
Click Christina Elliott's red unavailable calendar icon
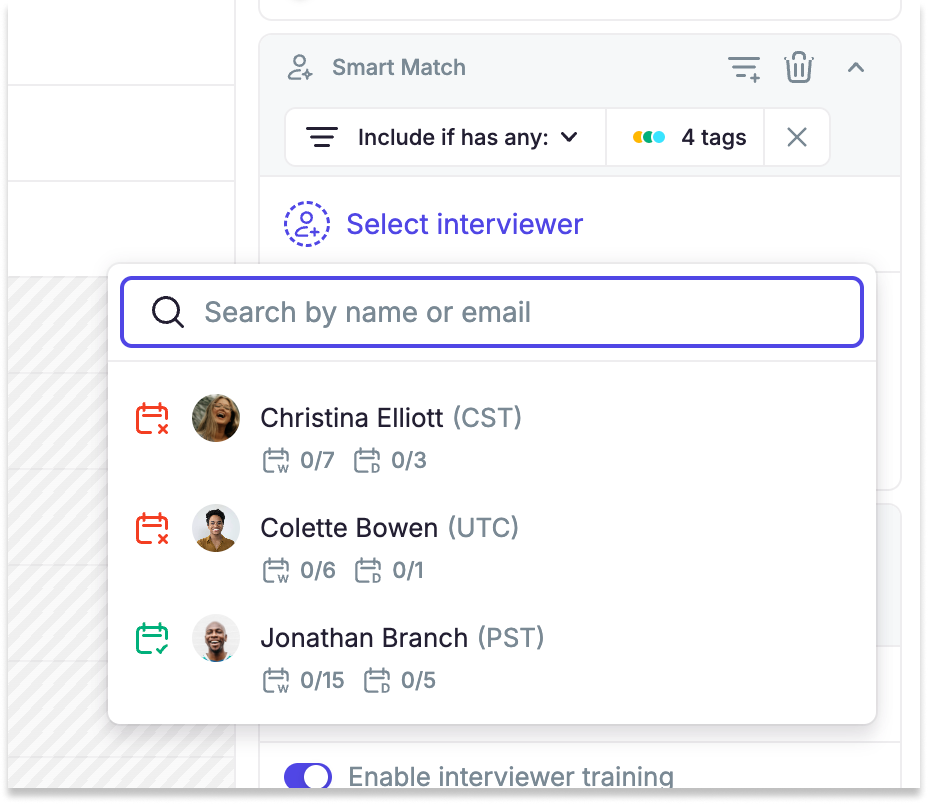pos(152,419)
